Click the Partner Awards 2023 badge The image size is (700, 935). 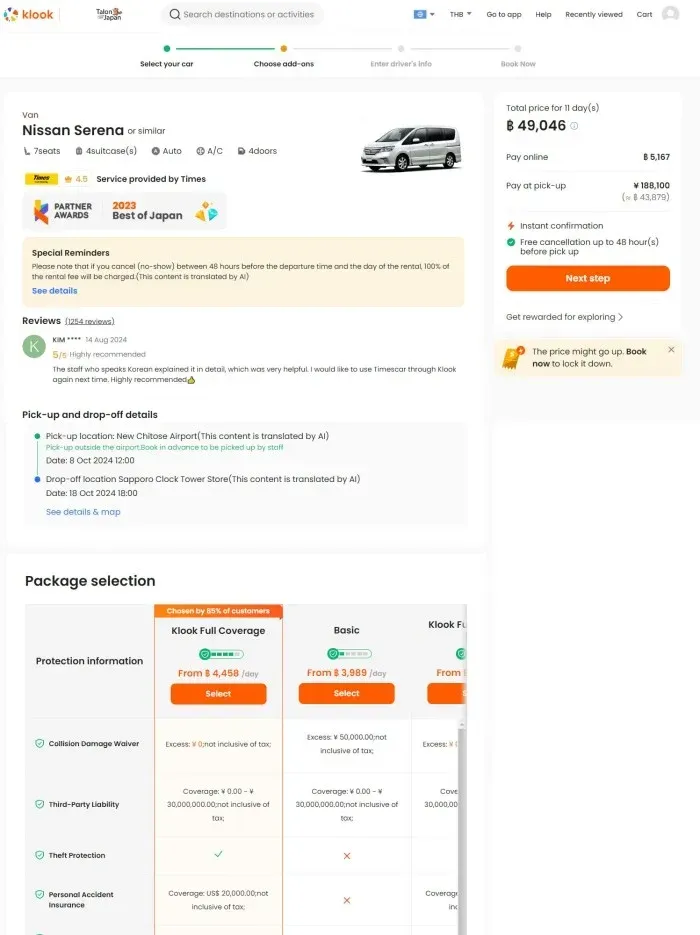coord(125,211)
